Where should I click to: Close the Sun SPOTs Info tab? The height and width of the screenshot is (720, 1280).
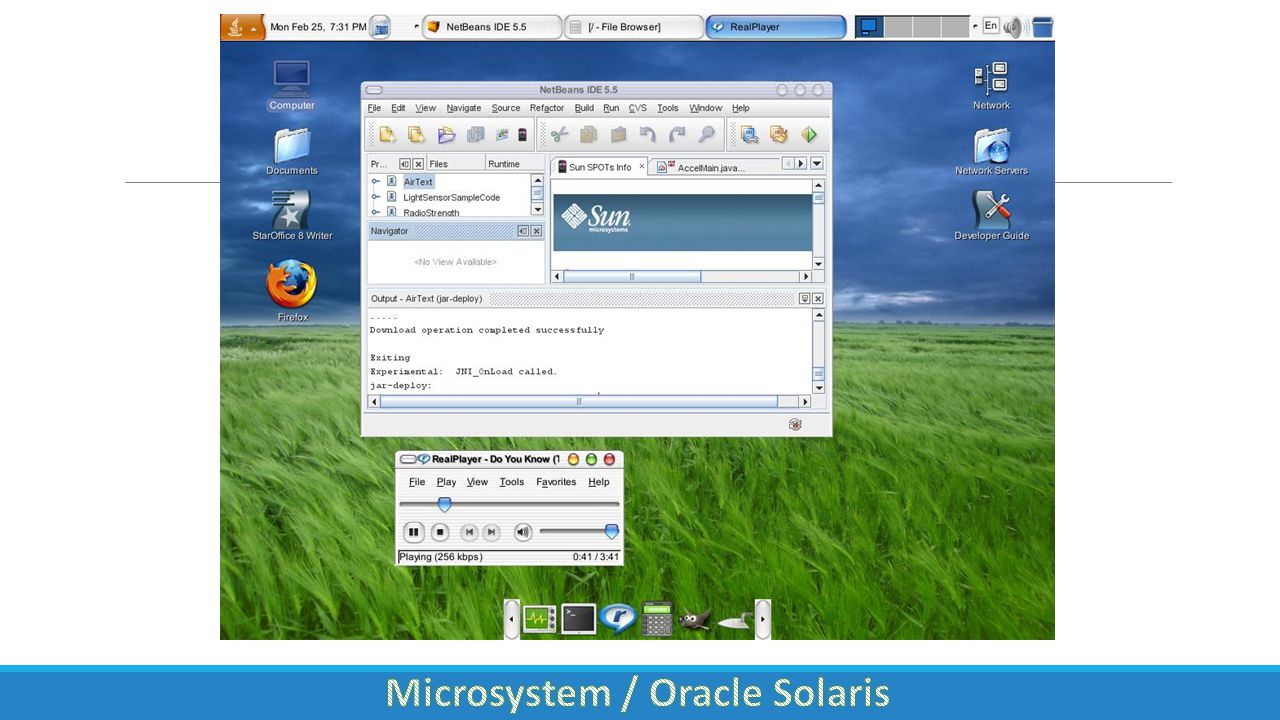tap(642, 167)
